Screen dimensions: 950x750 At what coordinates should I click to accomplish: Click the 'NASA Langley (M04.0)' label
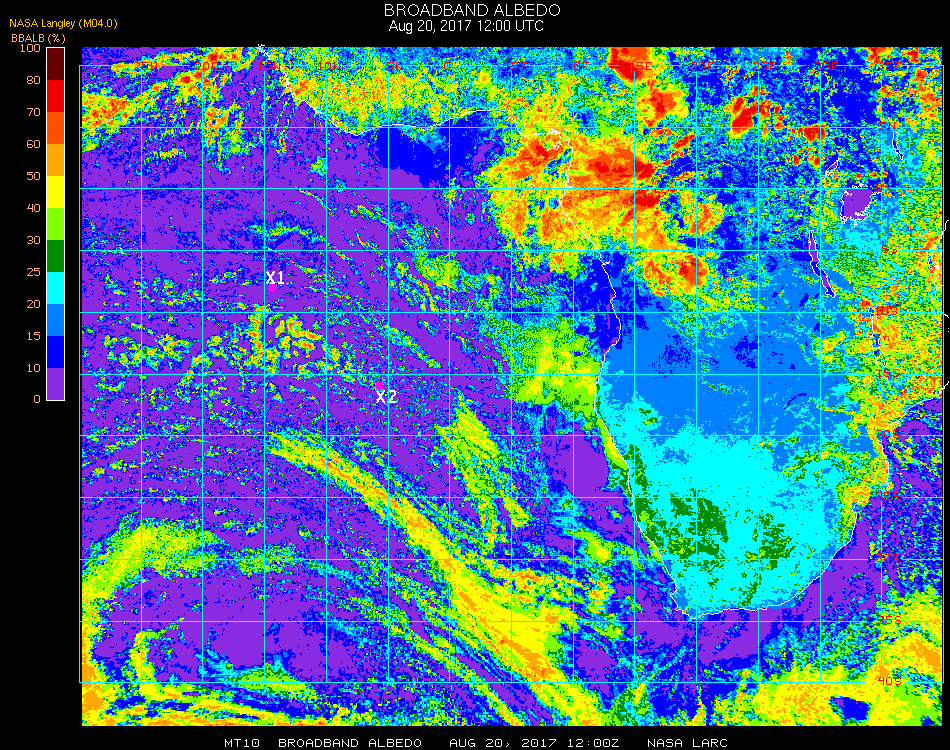(x=63, y=24)
